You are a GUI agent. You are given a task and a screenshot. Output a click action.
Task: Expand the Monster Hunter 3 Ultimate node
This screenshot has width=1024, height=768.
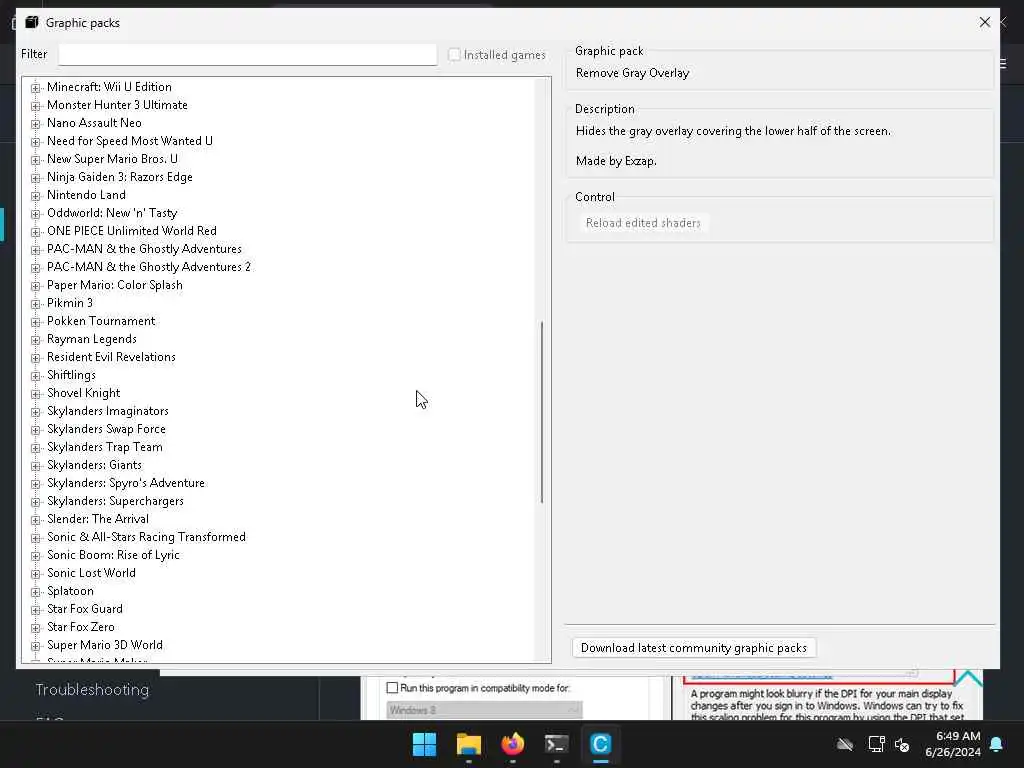pyautogui.click(x=35, y=106)
